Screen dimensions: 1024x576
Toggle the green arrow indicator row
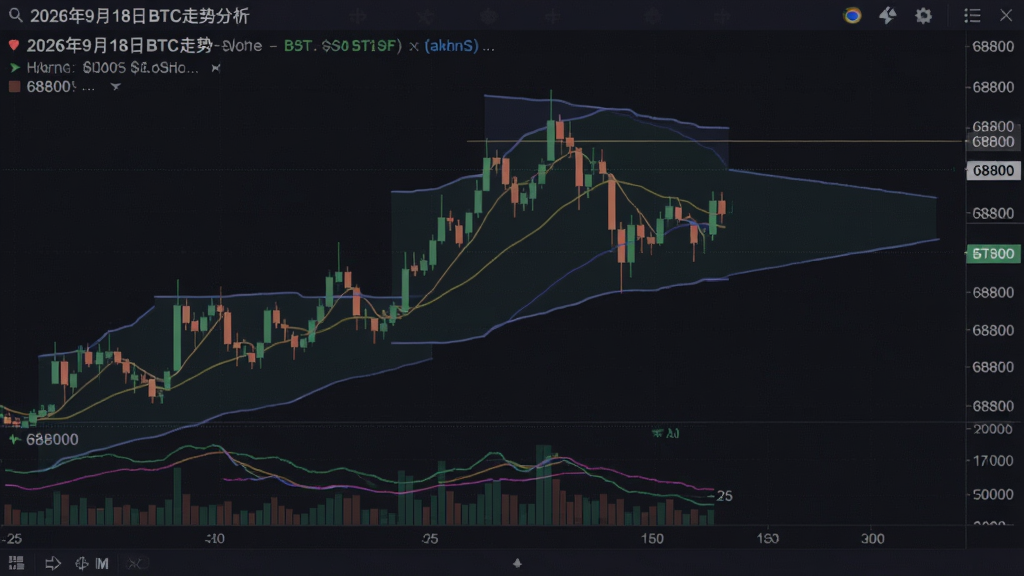click(14, 67)
